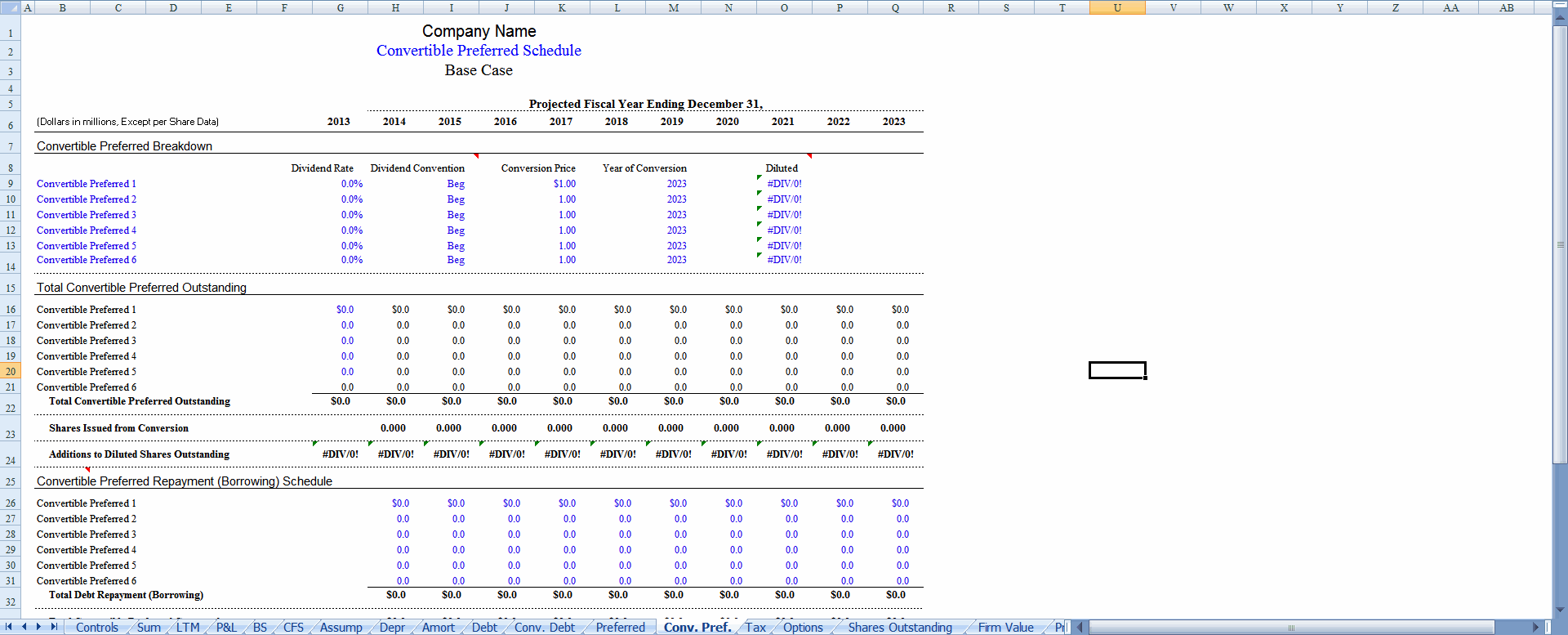Click the bold Total Convertible Preferred Outstanding row label
Screen dimensions: 1568x635
click(140, 401)
